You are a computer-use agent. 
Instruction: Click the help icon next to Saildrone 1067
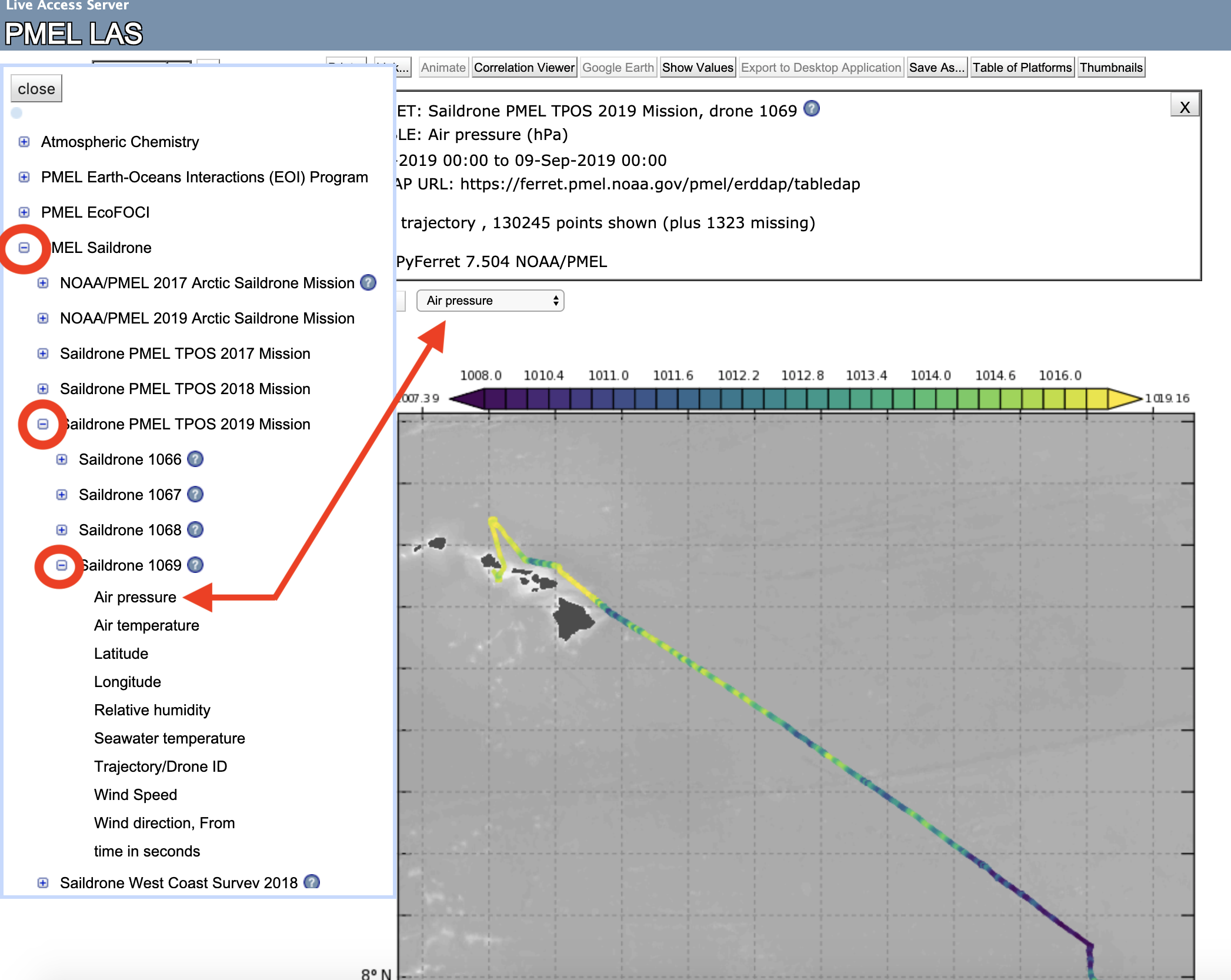[195, 494]
